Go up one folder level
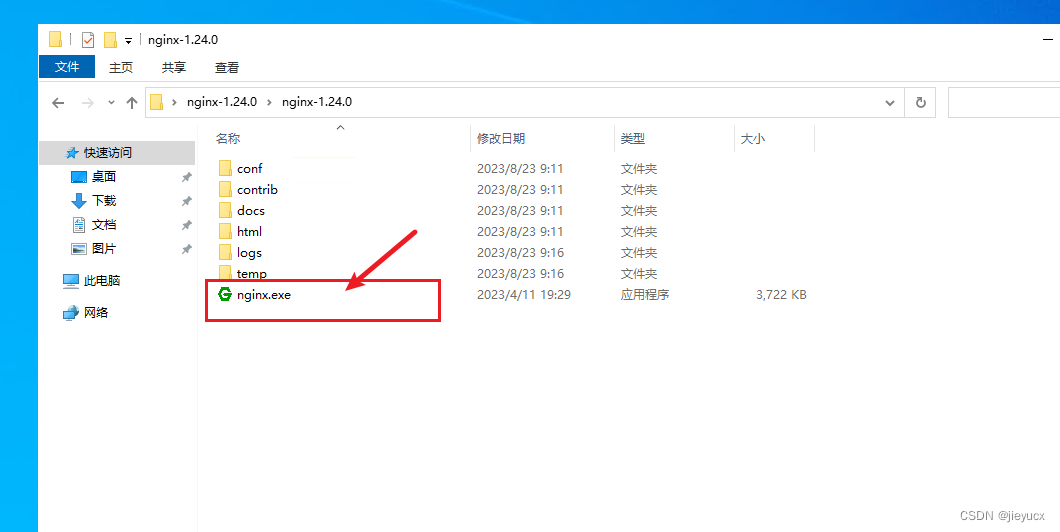This screenshot has width=1060, height=532. 132,103
